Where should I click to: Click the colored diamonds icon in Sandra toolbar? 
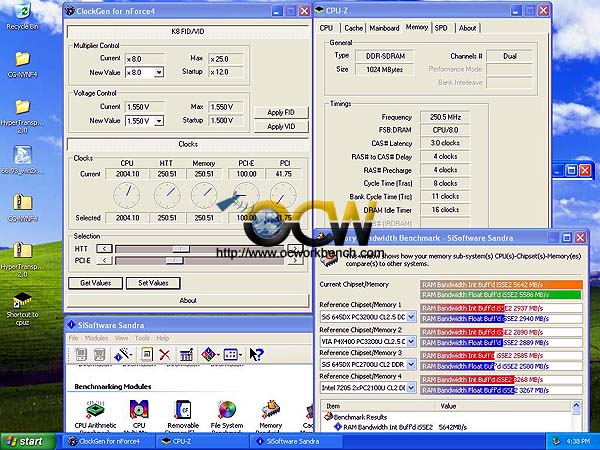[209, 355]
